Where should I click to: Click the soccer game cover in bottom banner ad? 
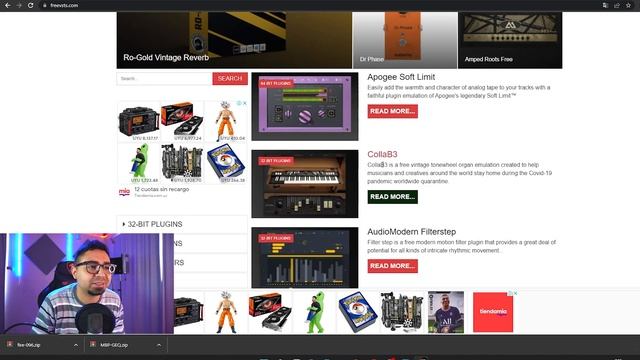(446, 312)
